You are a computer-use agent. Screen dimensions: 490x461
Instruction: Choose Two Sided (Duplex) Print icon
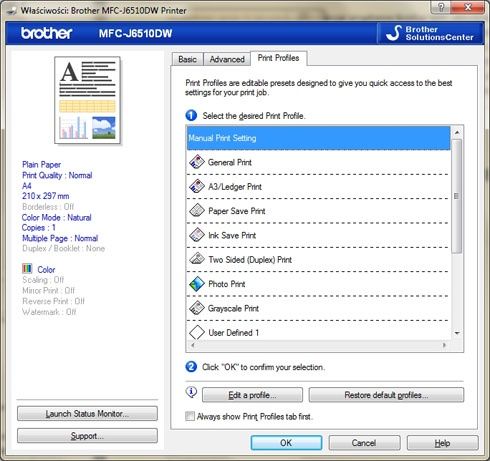coord(197,259)
